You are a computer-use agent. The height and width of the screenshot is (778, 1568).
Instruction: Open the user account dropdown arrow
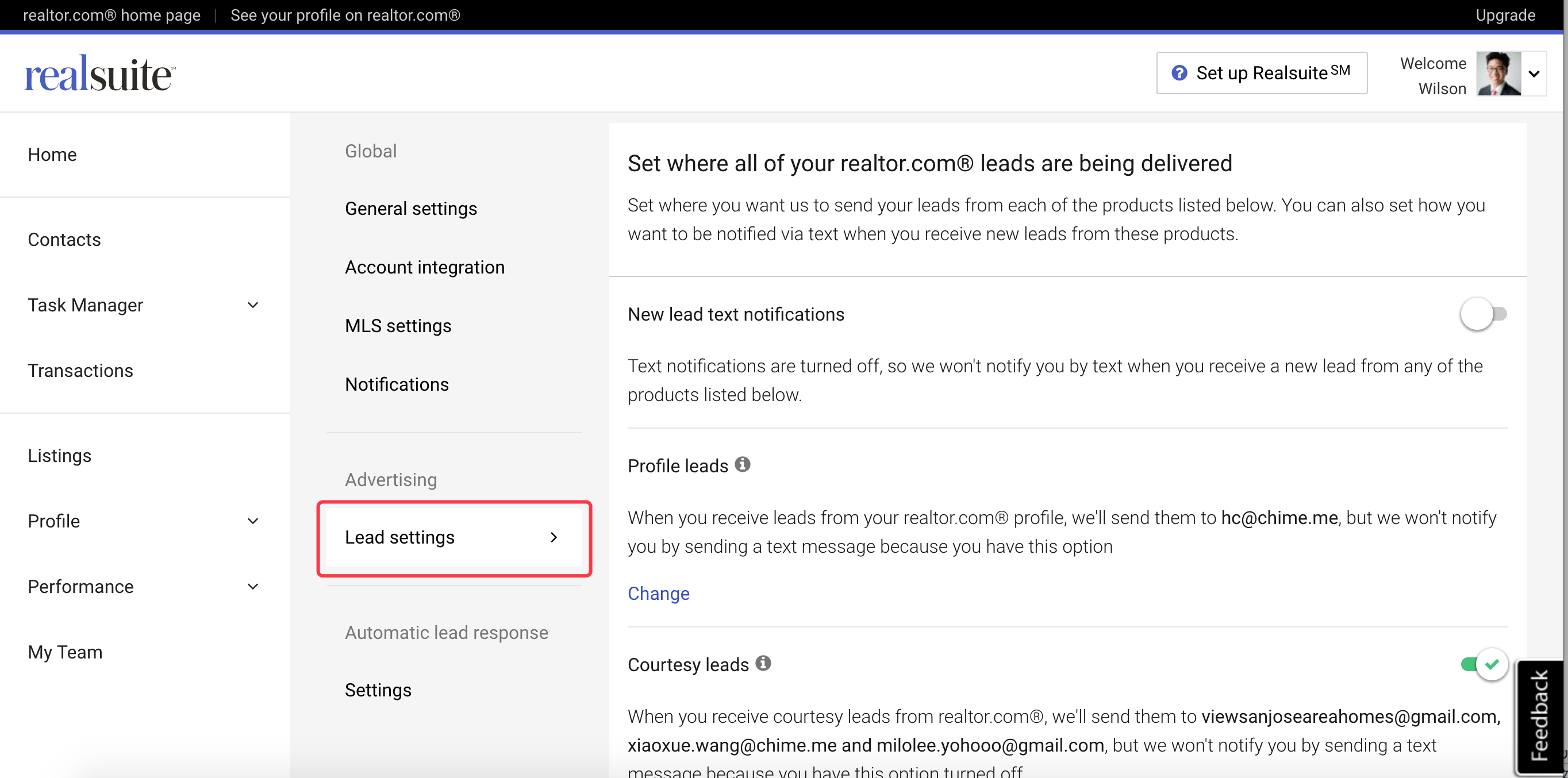click(x=1534, y=74)
